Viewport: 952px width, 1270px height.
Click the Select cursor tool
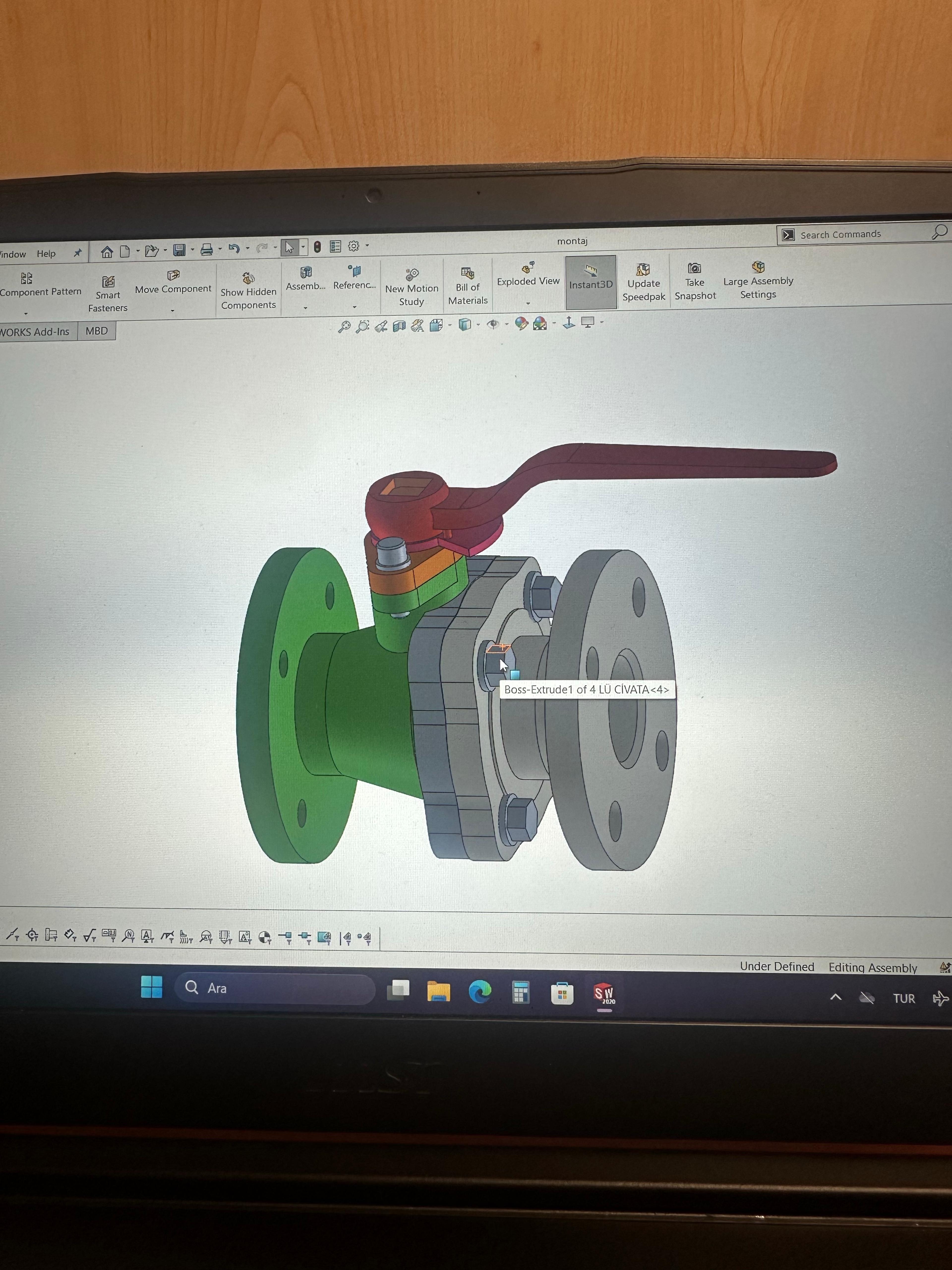coord(289,248)
